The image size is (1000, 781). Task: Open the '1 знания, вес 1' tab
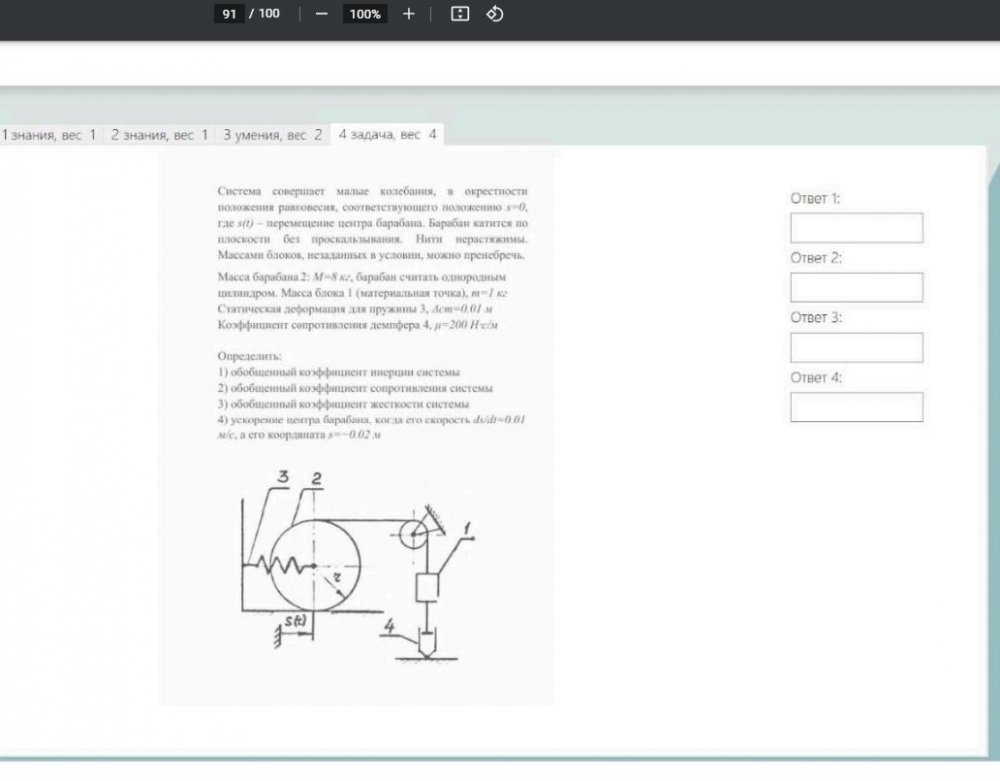[x=48, y=135]
